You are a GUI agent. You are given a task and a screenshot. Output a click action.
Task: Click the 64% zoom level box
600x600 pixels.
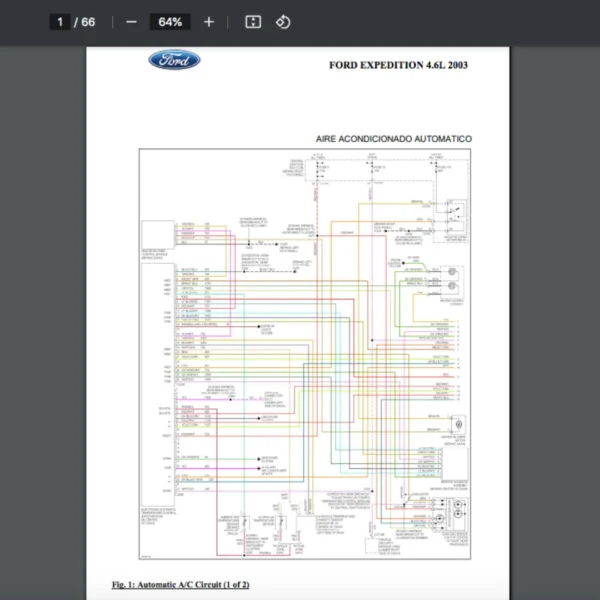tap(169, 22)
